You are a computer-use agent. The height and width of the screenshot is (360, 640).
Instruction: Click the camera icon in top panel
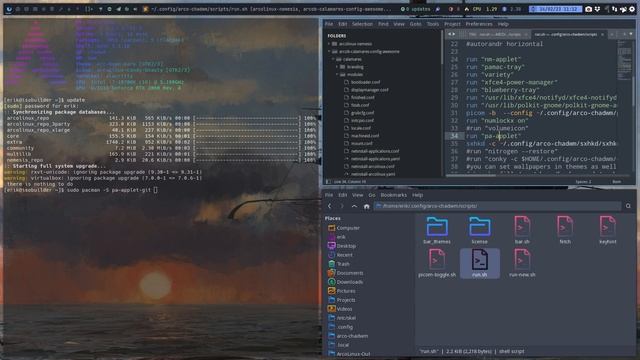pos(588,9)
